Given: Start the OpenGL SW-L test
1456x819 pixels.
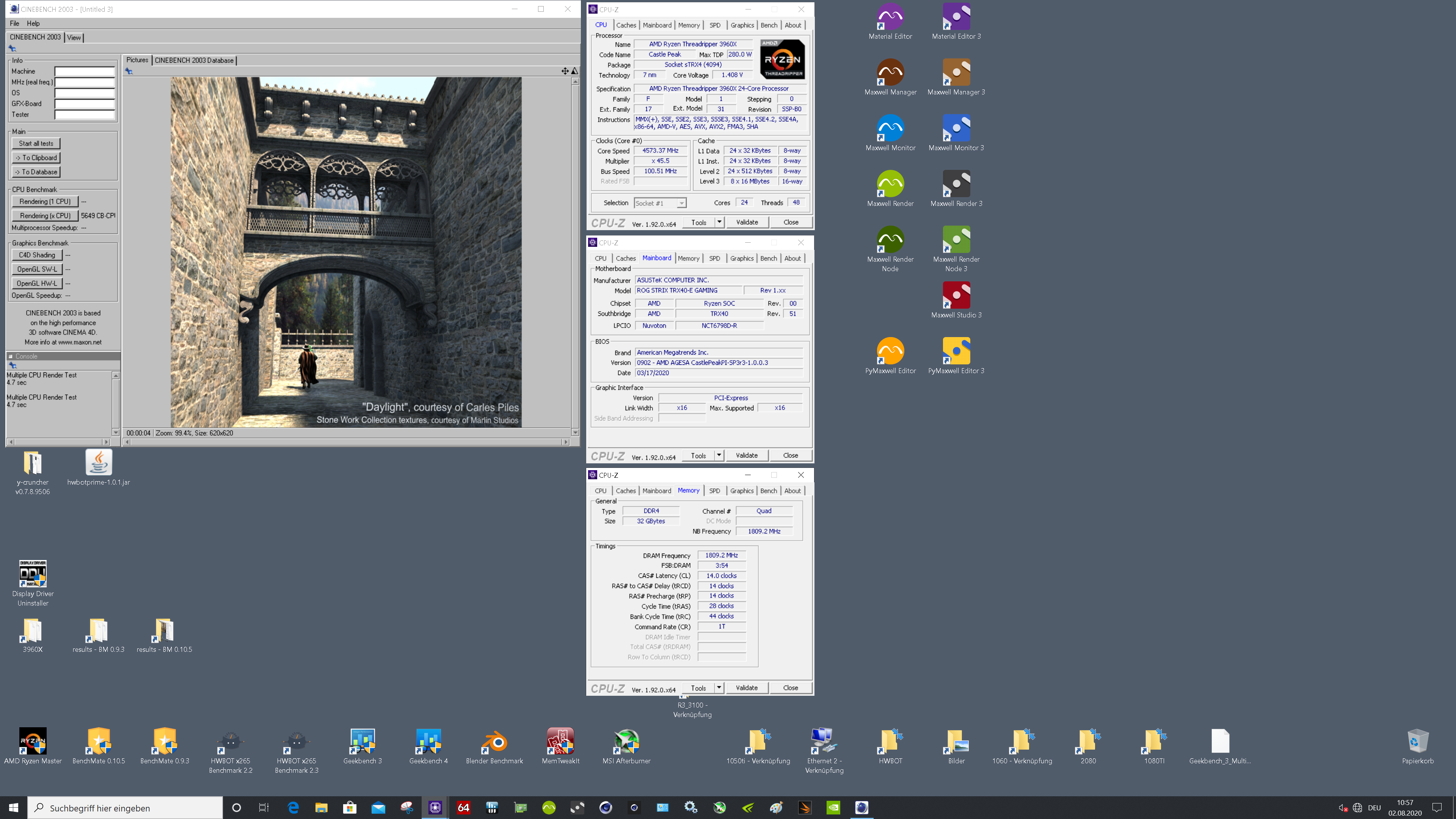Looking at the screenshot, I should (x=37, y=269).
